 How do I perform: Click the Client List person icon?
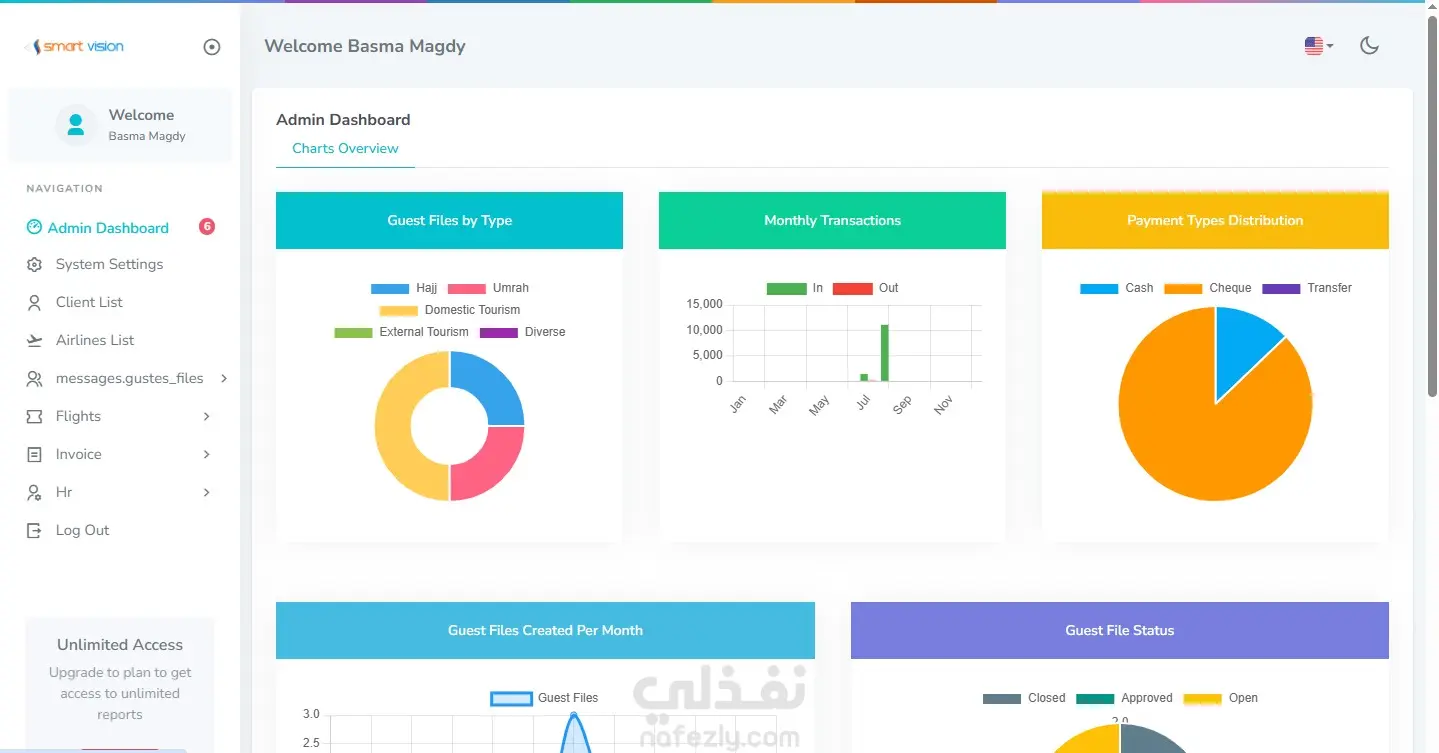click(x=35, y=303)
